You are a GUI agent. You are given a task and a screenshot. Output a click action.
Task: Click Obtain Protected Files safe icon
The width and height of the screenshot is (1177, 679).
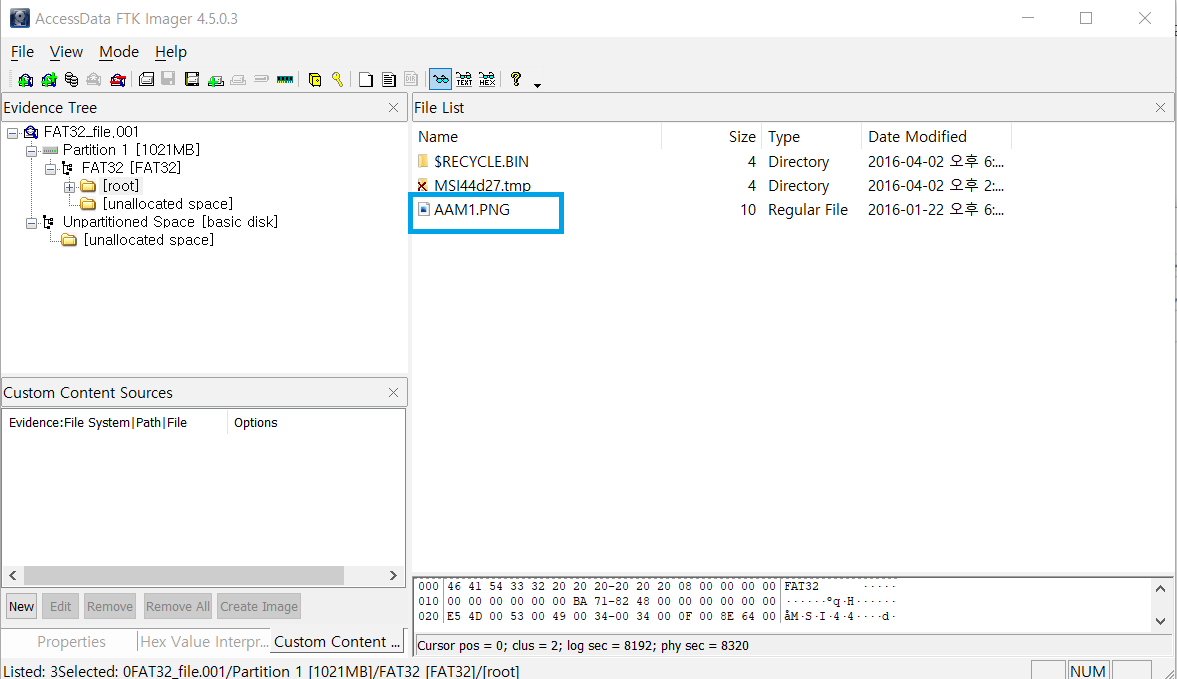click(x=315, y=80)
